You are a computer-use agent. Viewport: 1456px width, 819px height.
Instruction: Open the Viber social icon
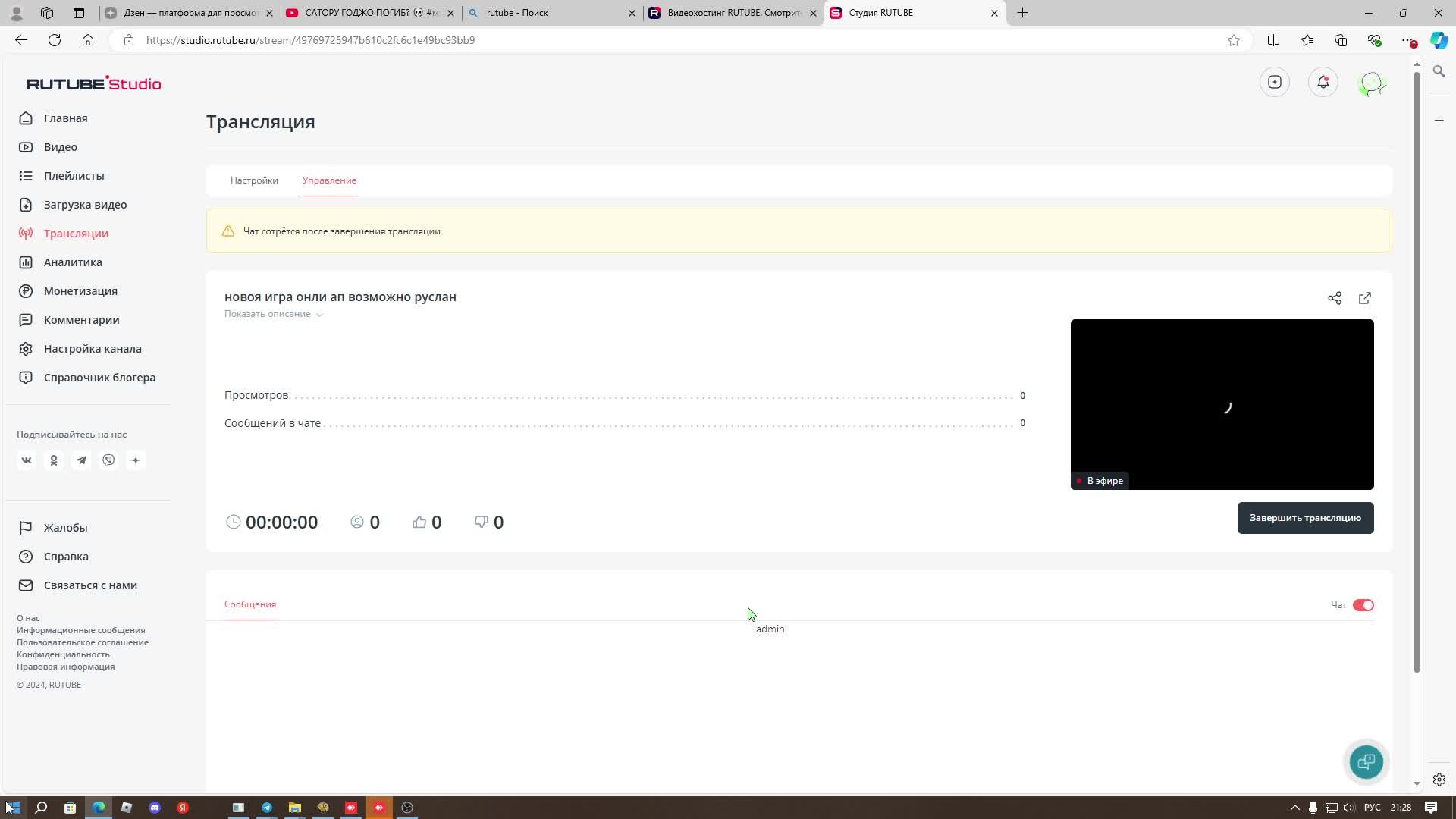(108, 460)
